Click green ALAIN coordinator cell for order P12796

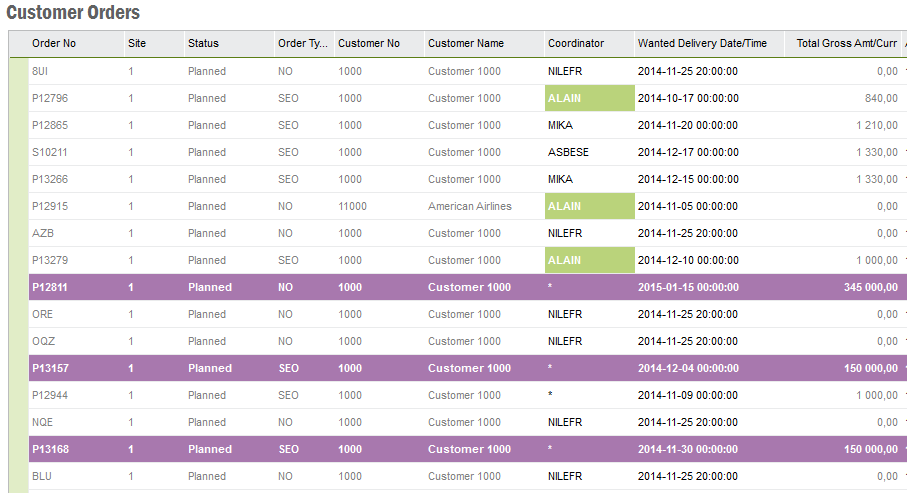pos(589,98)
